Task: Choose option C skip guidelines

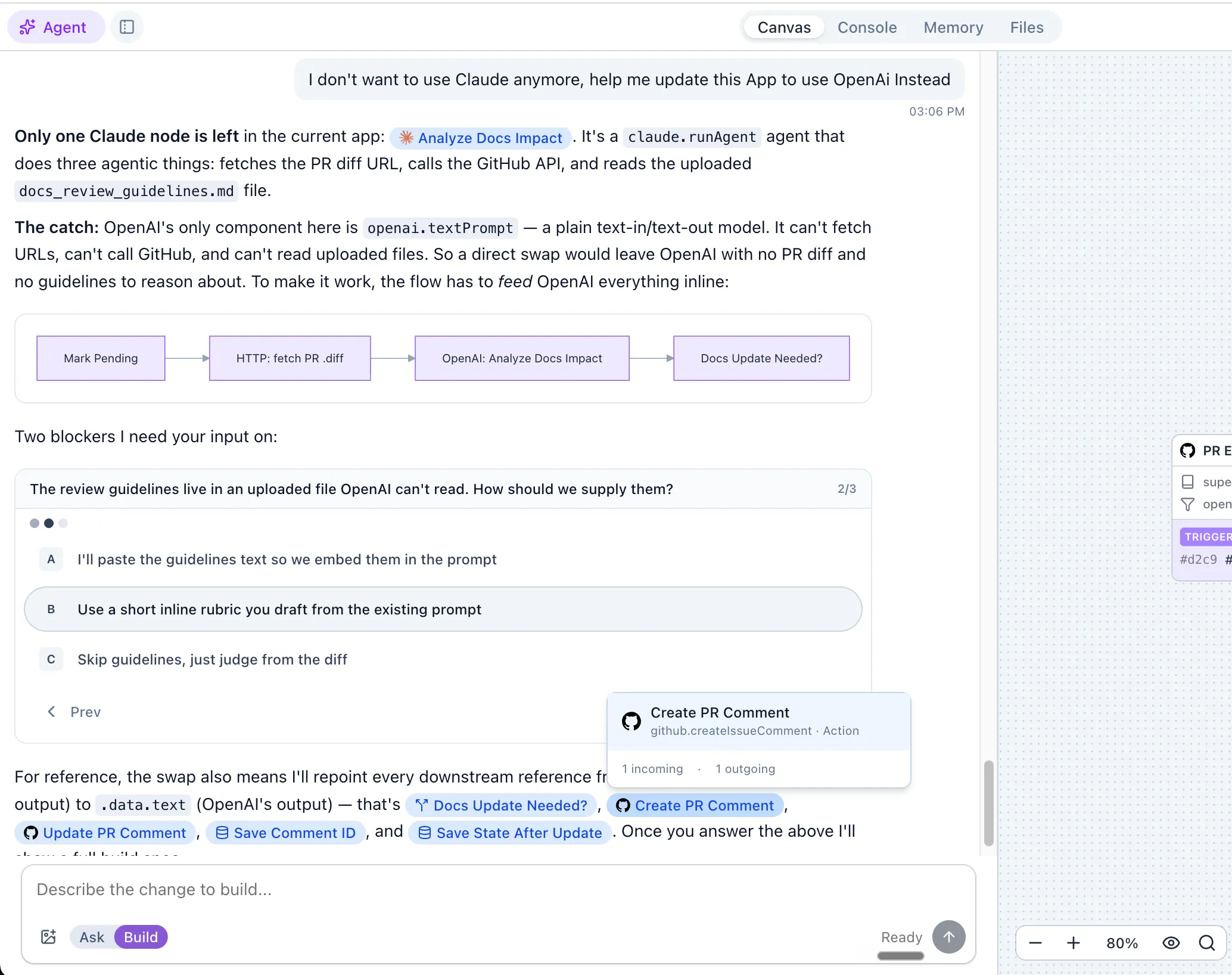Action: tap(443, 659)
